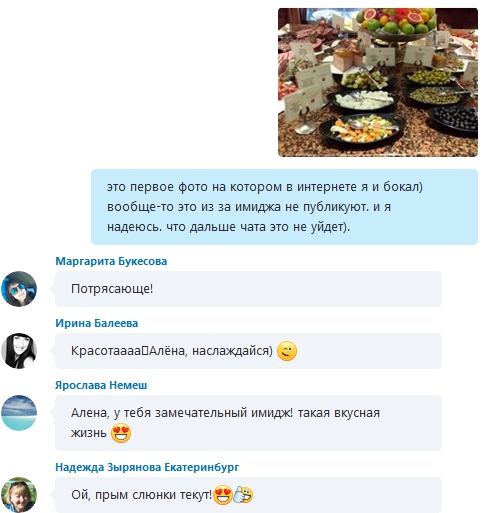This screenshot has height=513, width=489.
Task: Click the heart-eyes emoji after жизнь
Action: (x=121, y=433)
